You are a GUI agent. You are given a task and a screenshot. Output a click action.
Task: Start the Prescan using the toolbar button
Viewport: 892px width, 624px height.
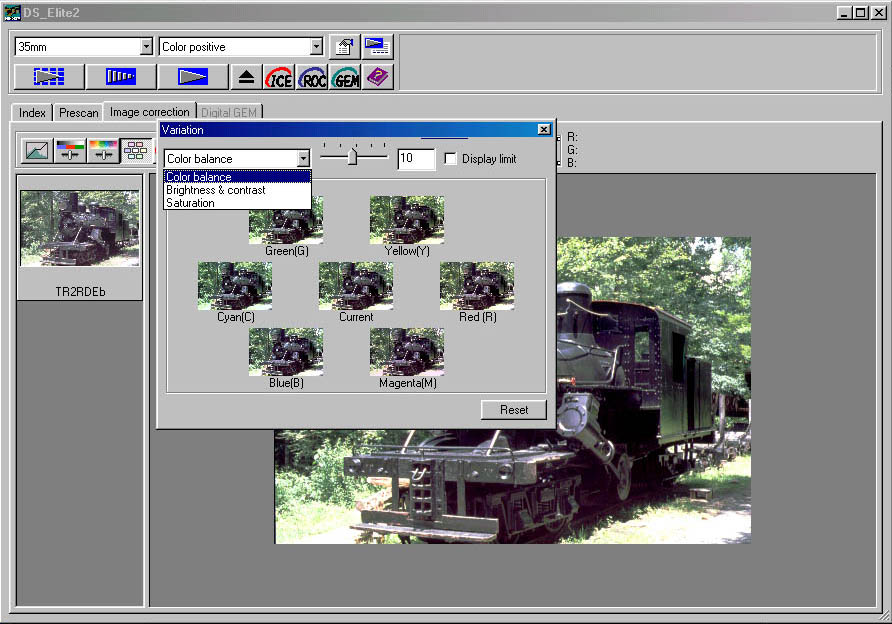coord(120,77)
